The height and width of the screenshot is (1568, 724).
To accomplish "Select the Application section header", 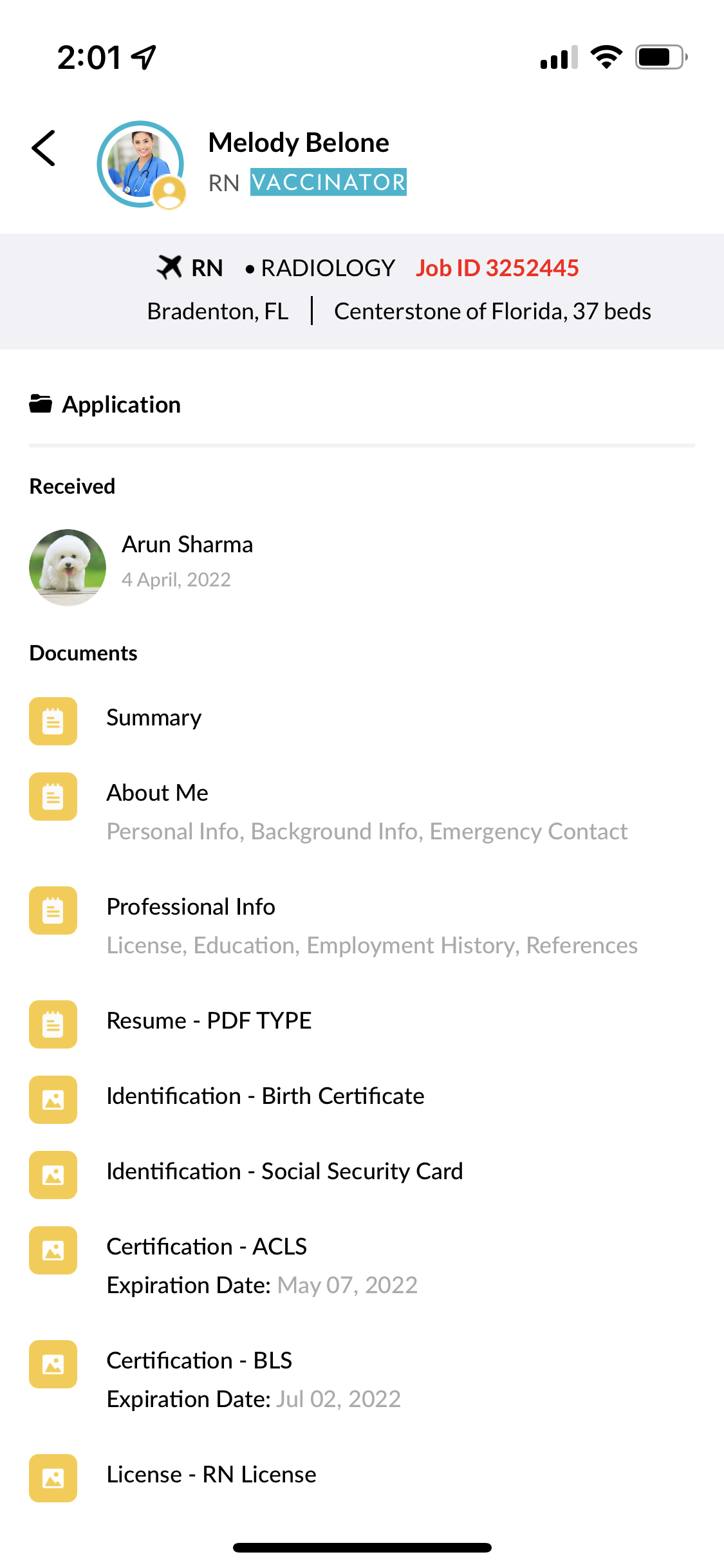I will pos(121,405).
